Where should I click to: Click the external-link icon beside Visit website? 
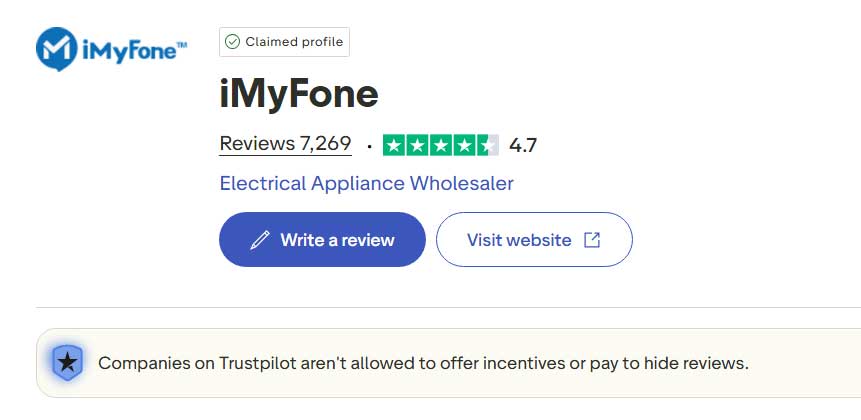(x=592, y=240)
